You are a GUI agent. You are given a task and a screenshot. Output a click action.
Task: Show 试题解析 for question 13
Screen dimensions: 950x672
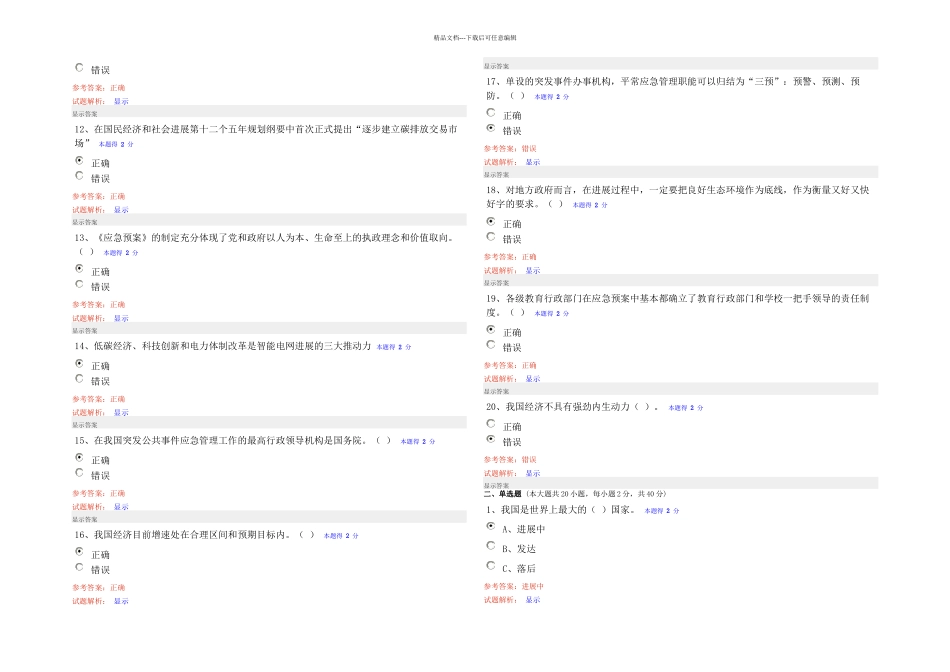coord(121,319)
